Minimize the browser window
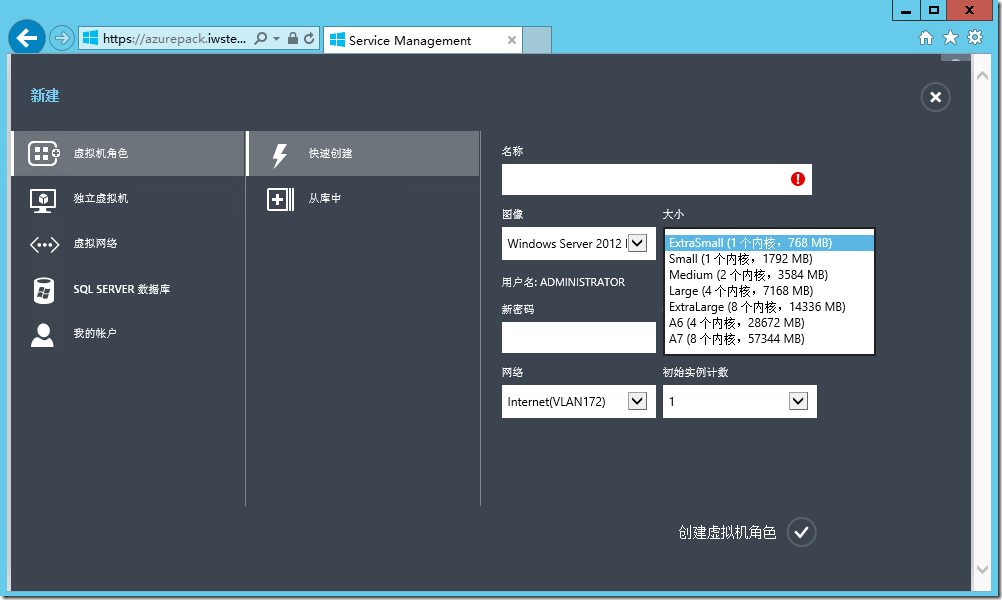Viewport: 1002px width, 600px height. point(906,10)
